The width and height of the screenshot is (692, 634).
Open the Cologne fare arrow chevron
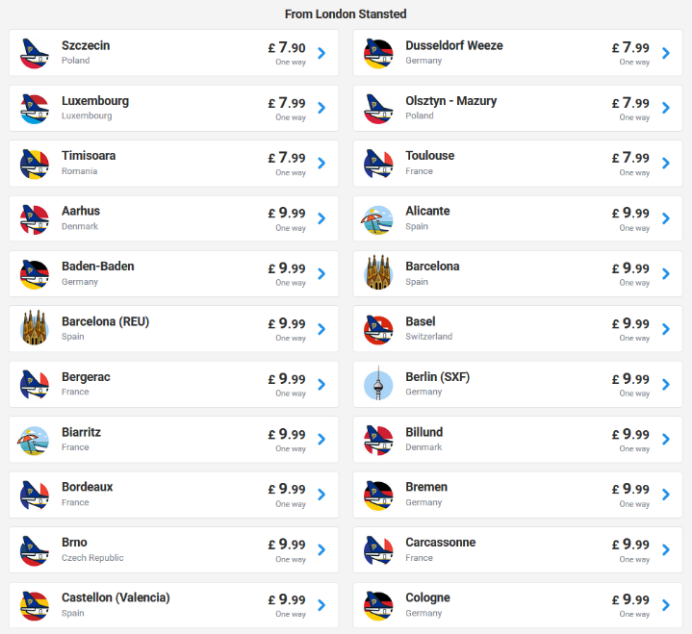(666, 605)
